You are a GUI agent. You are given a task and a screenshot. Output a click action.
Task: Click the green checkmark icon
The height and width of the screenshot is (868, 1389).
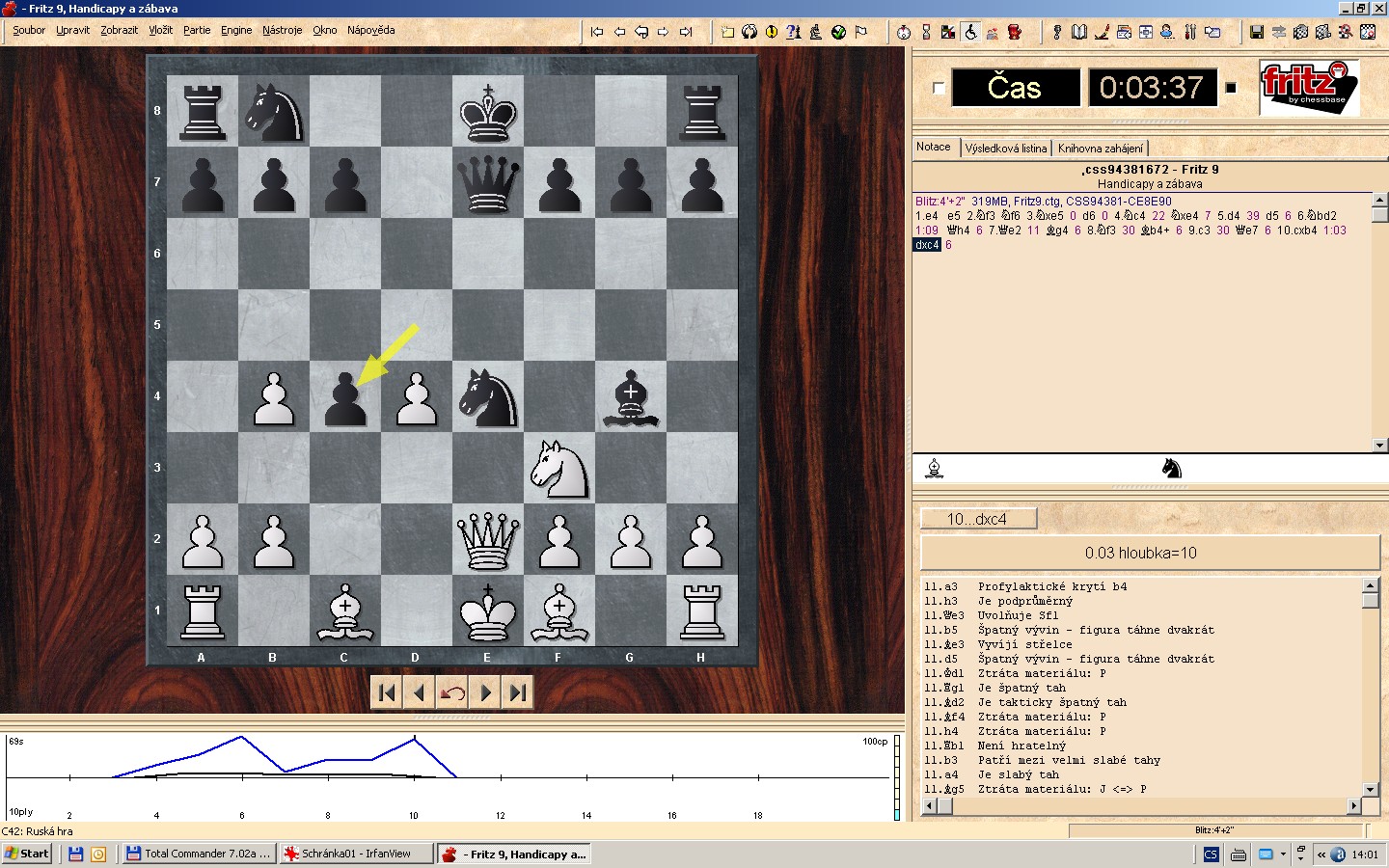[x=838, y=32]
